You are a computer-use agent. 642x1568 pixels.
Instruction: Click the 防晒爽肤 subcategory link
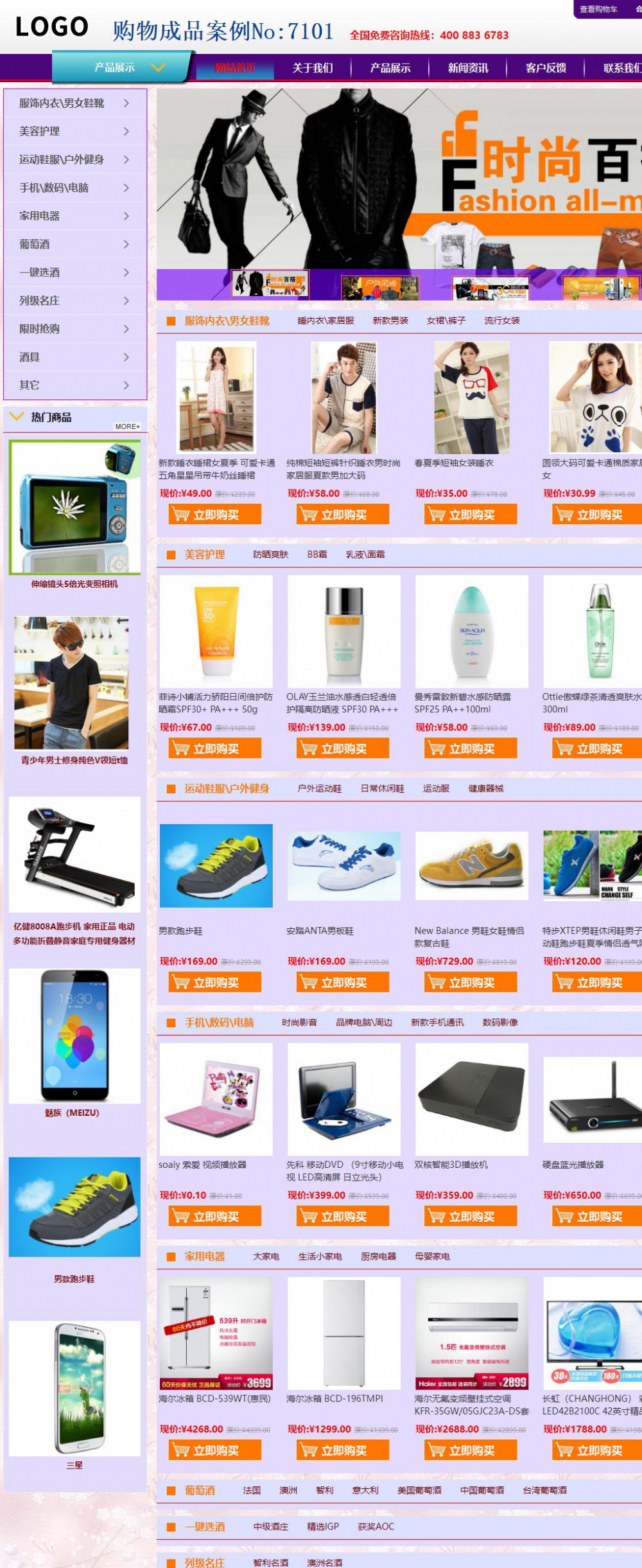click(x=271, y=554)
